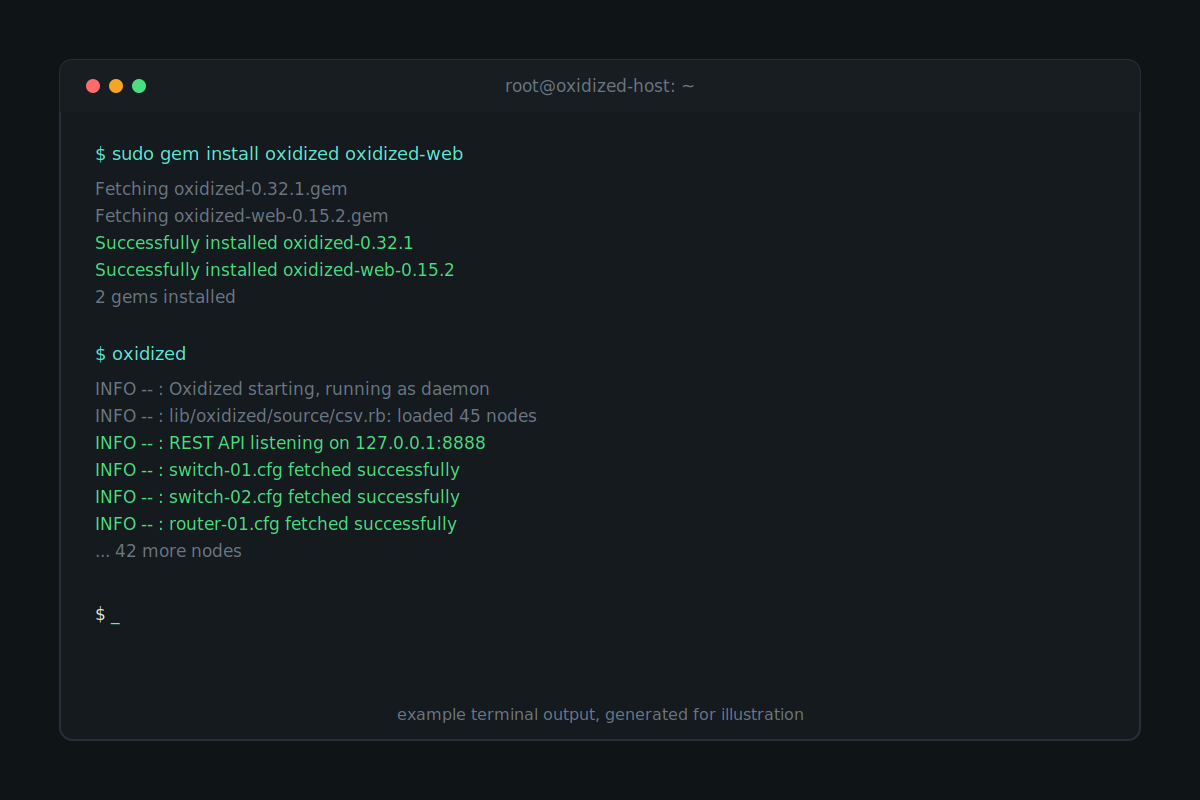
Task: Click the '$ oxidized' command line
Action: tap(141, 354)
